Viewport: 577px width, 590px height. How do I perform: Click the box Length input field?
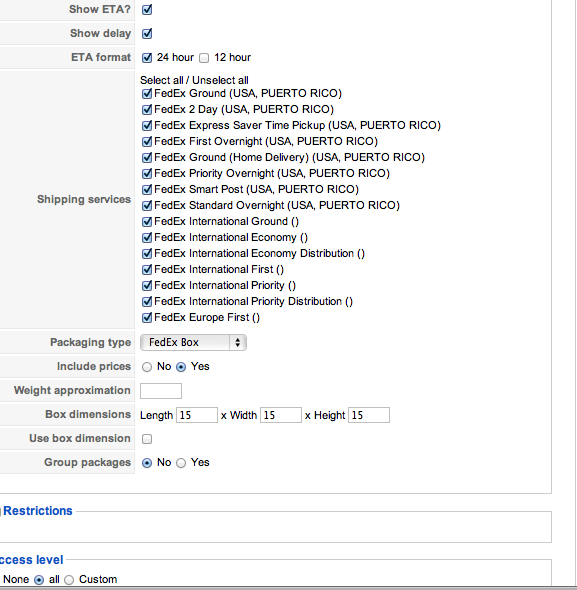pos(197,415)
